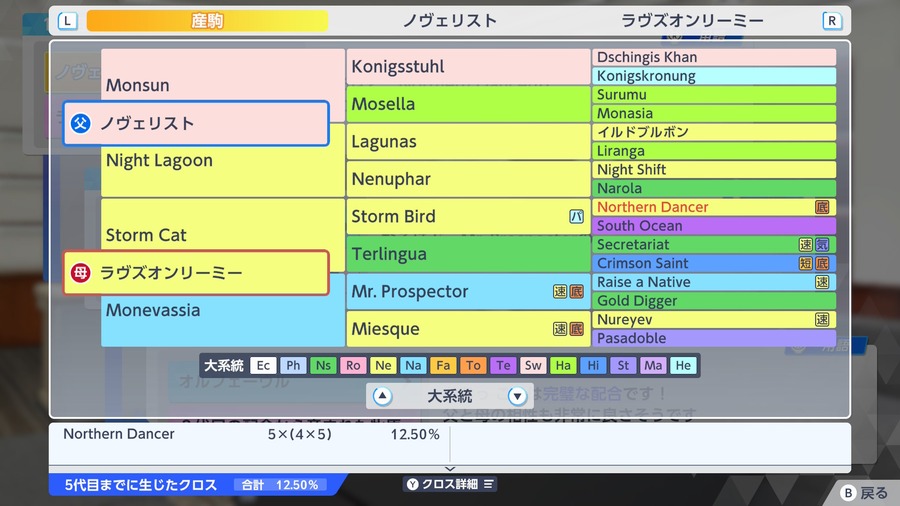
Task: Click the Fa lineage color swatch
Action: tap(443, 365)
